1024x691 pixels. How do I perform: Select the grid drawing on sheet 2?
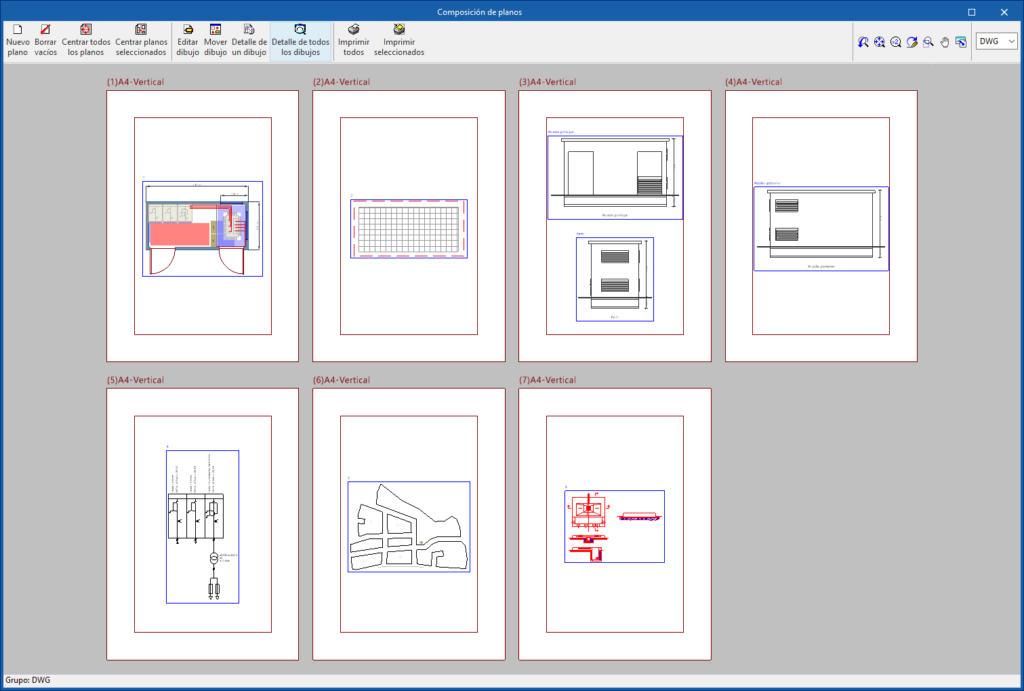pos(409,229)
